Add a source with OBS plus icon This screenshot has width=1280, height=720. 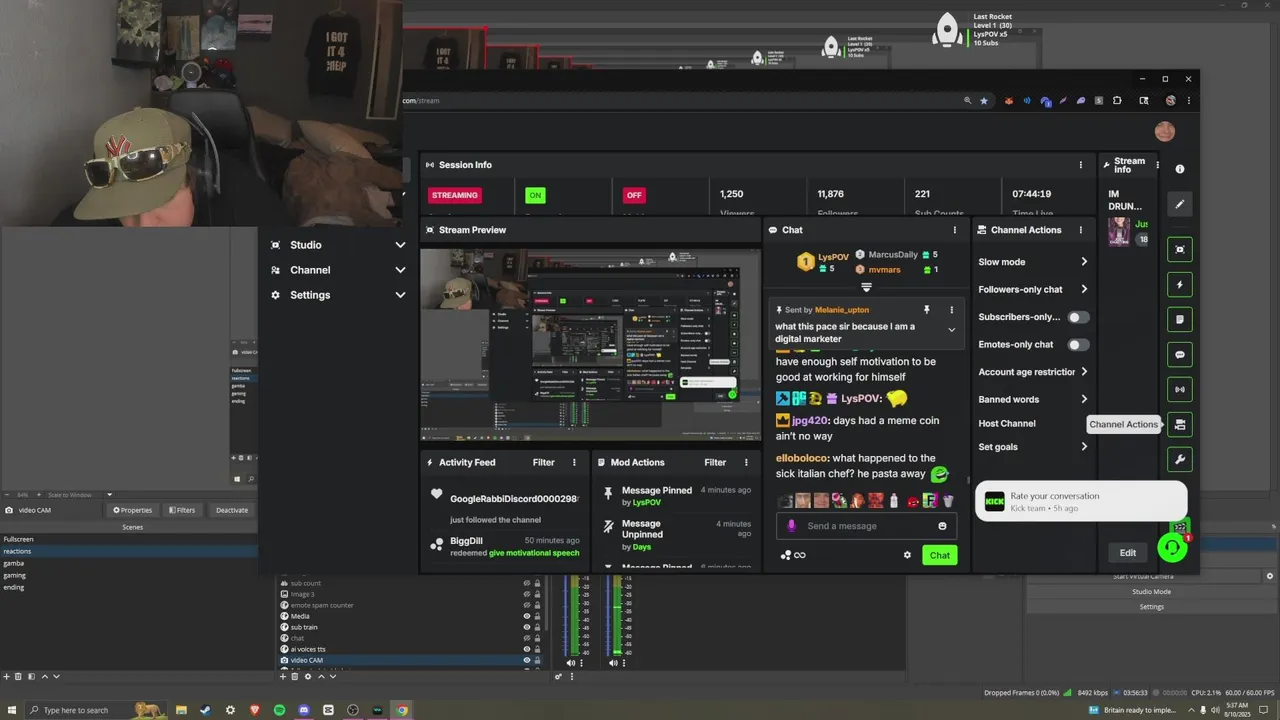pos(283,677)
